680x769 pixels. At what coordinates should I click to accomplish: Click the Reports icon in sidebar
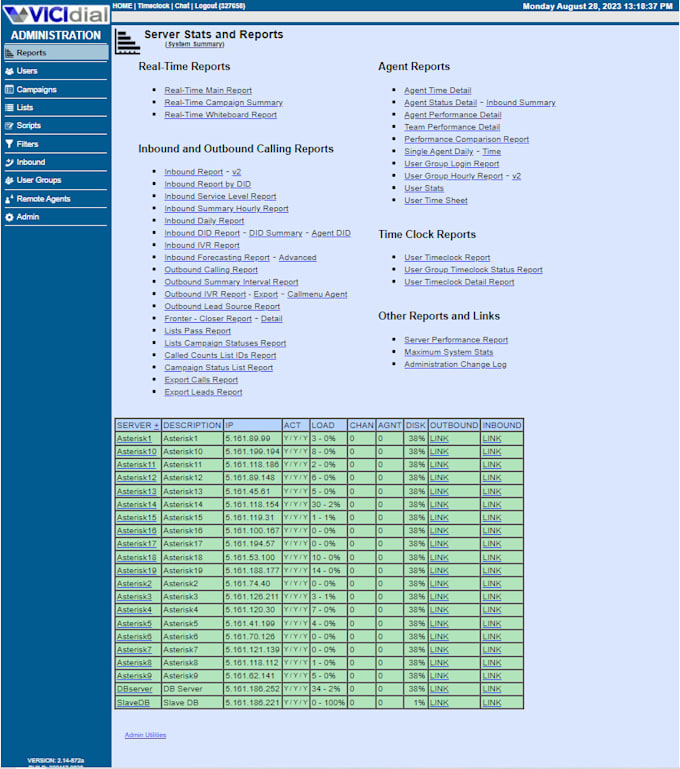[10, 53]
